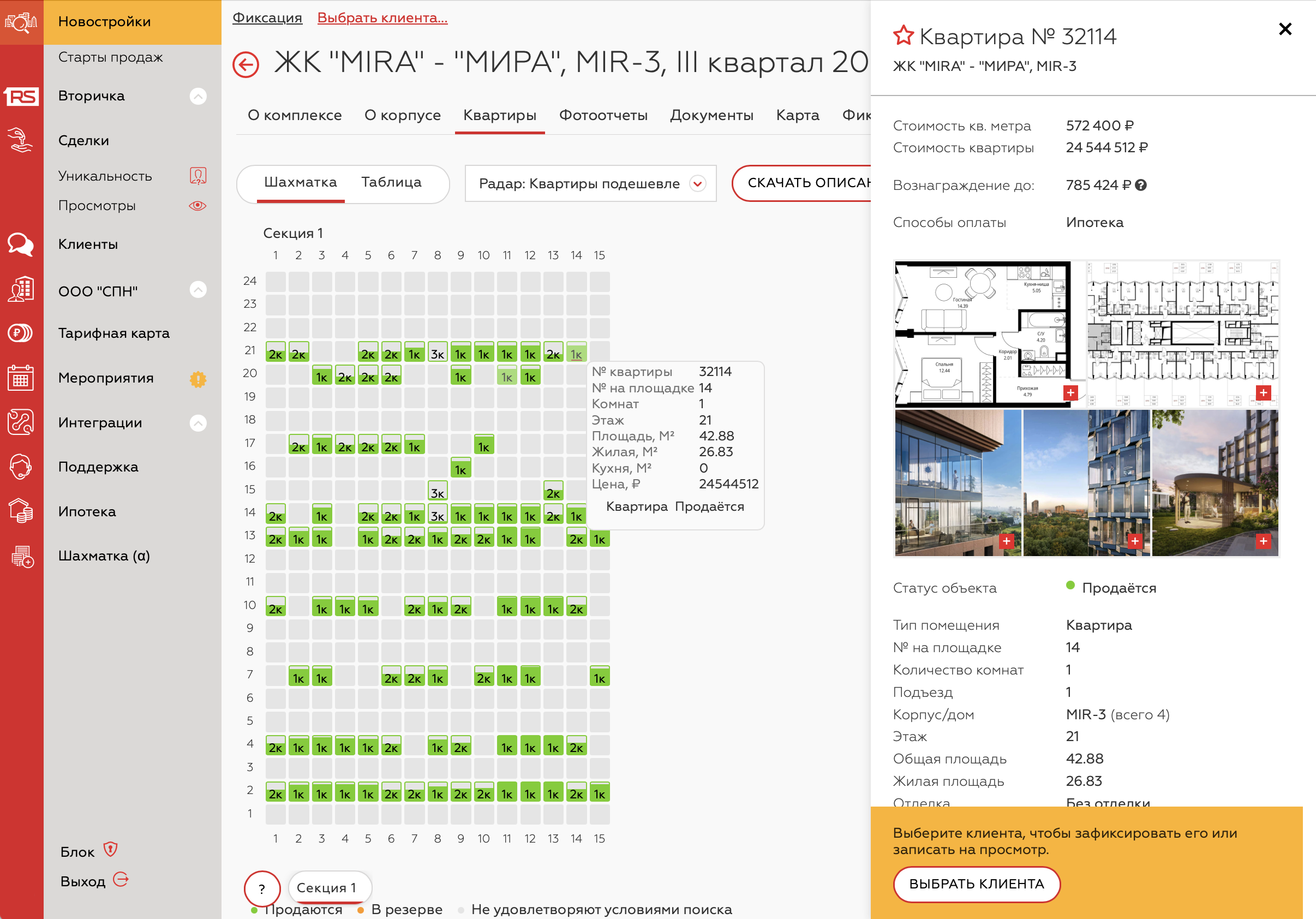Switch to the Документы tab
Image resolution: width=1316 pixels, height=919 pixels.
click(711, 115)
